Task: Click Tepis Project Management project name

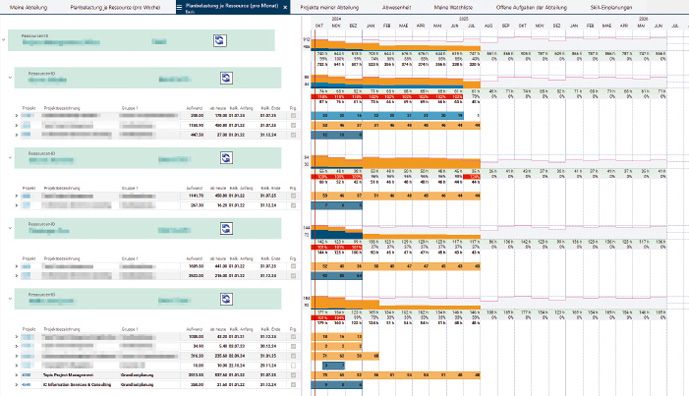Action: tap(68, 375)
